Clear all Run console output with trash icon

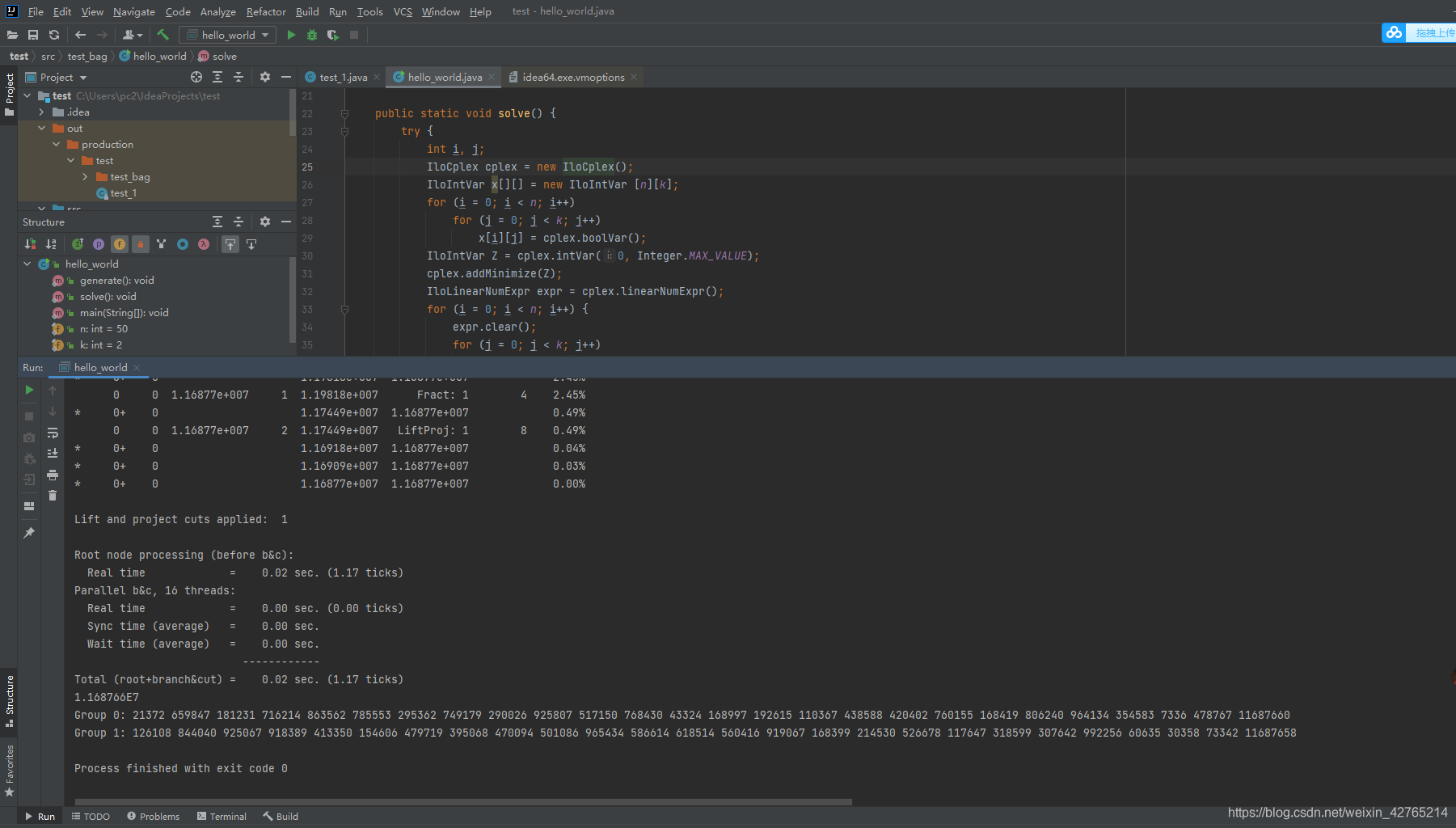tap(53, 496)
